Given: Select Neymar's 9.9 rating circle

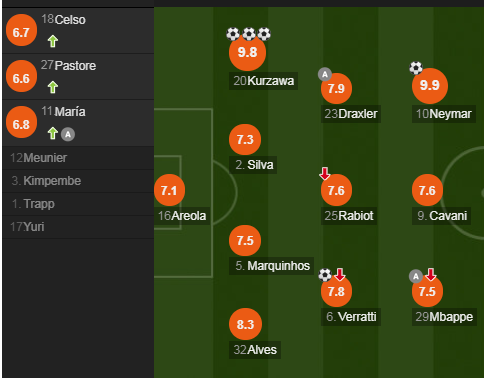Looking at the screenshot, I should coord(430,85).
